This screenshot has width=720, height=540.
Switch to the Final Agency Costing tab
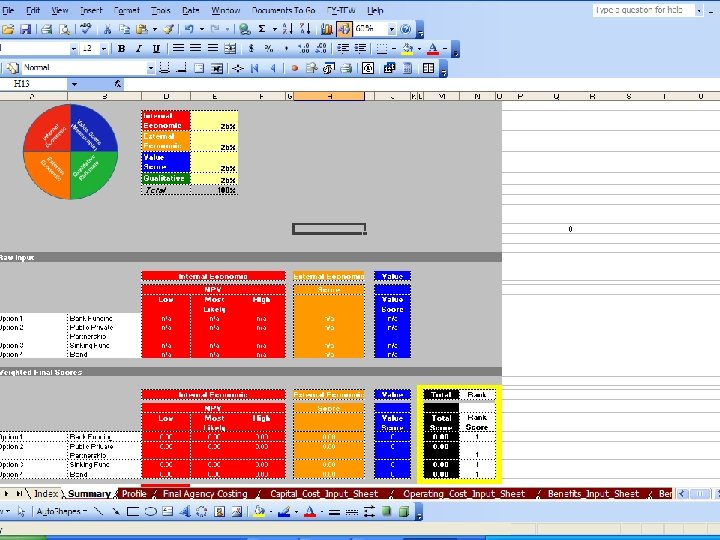click(205, 494)
